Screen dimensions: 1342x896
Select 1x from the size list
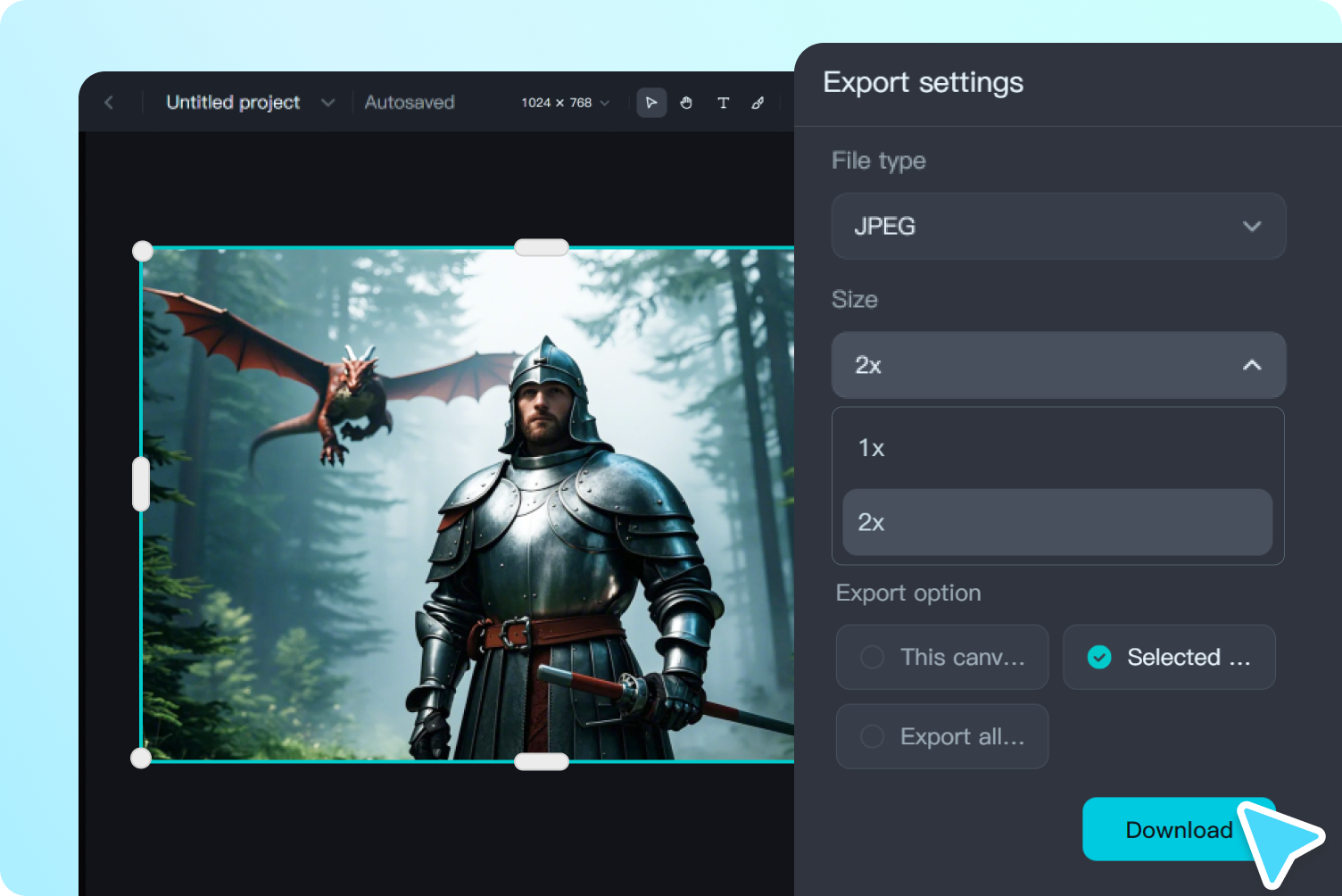pos(1058,448)
